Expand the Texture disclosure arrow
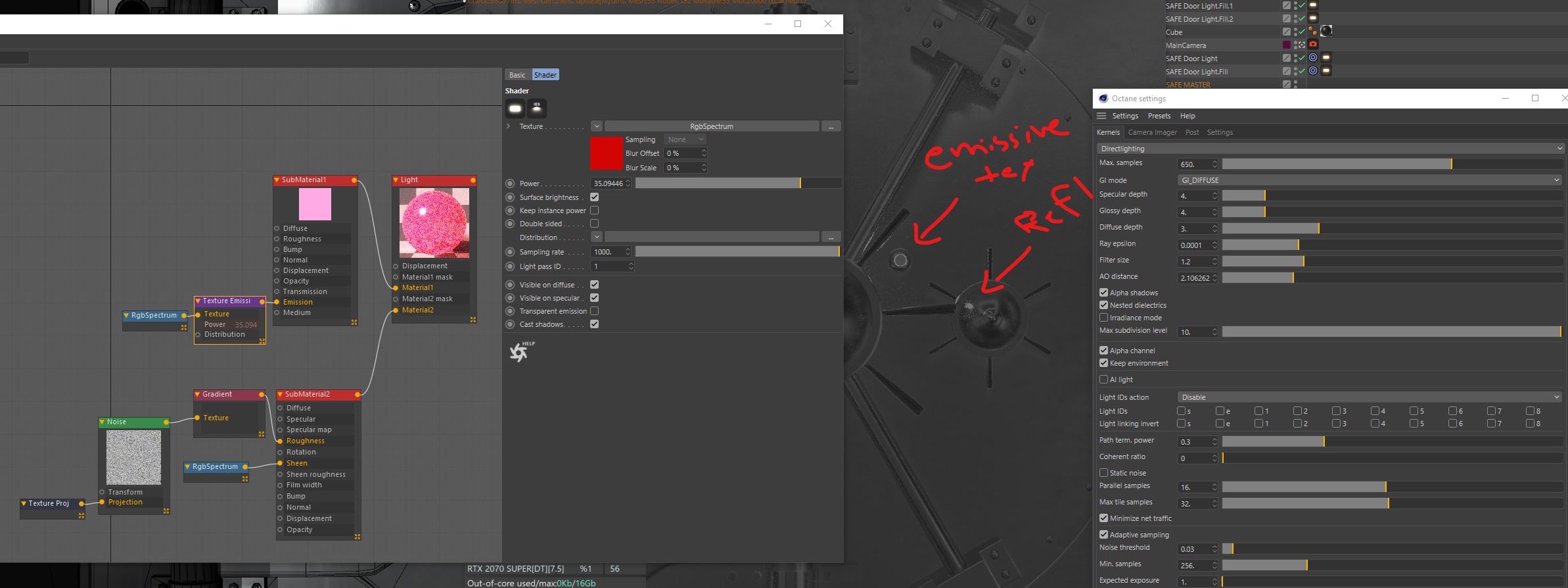Image resolution: width=1568 pixels, height=588 pixels. pyautogui.click(x=509, y=126)
